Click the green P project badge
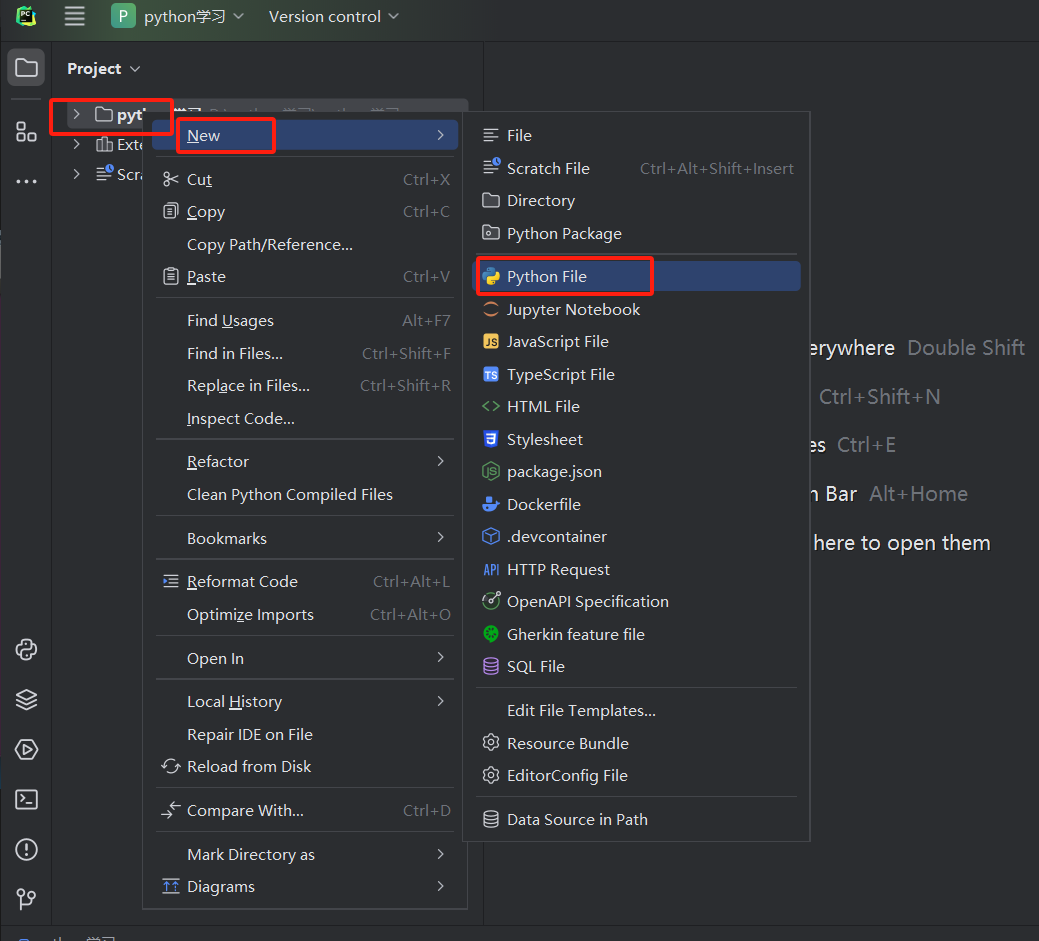Screen dimensions: 1039x941 point(123,16)
